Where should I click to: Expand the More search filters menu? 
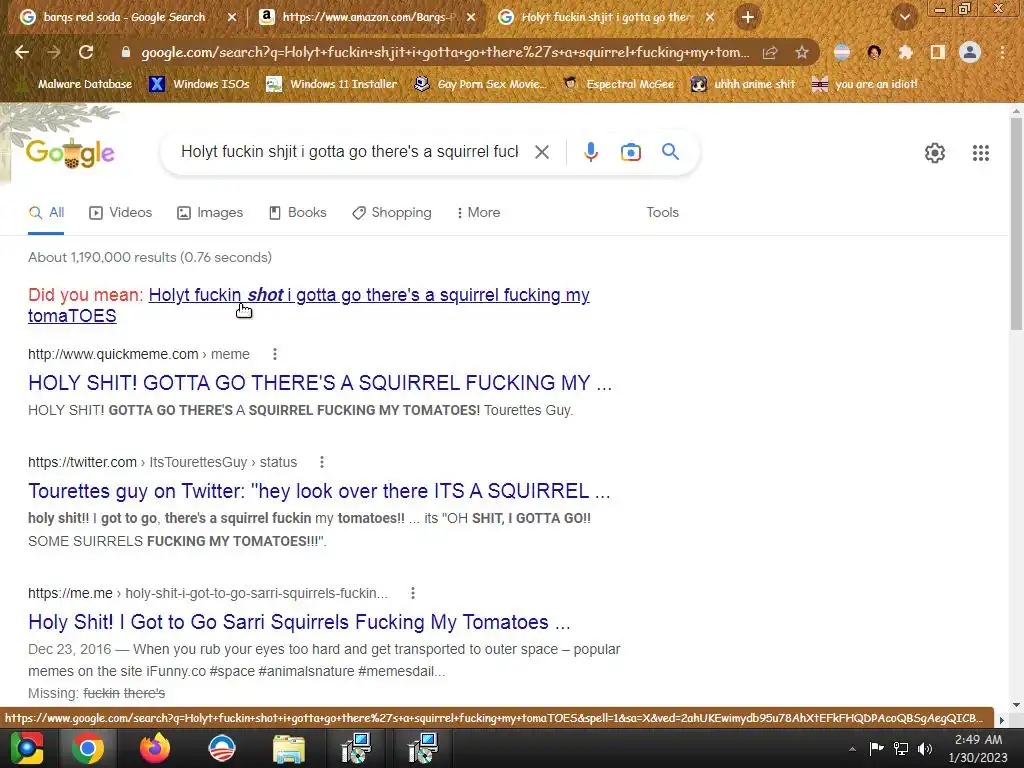pyautogui.click(x=479, y=213)
